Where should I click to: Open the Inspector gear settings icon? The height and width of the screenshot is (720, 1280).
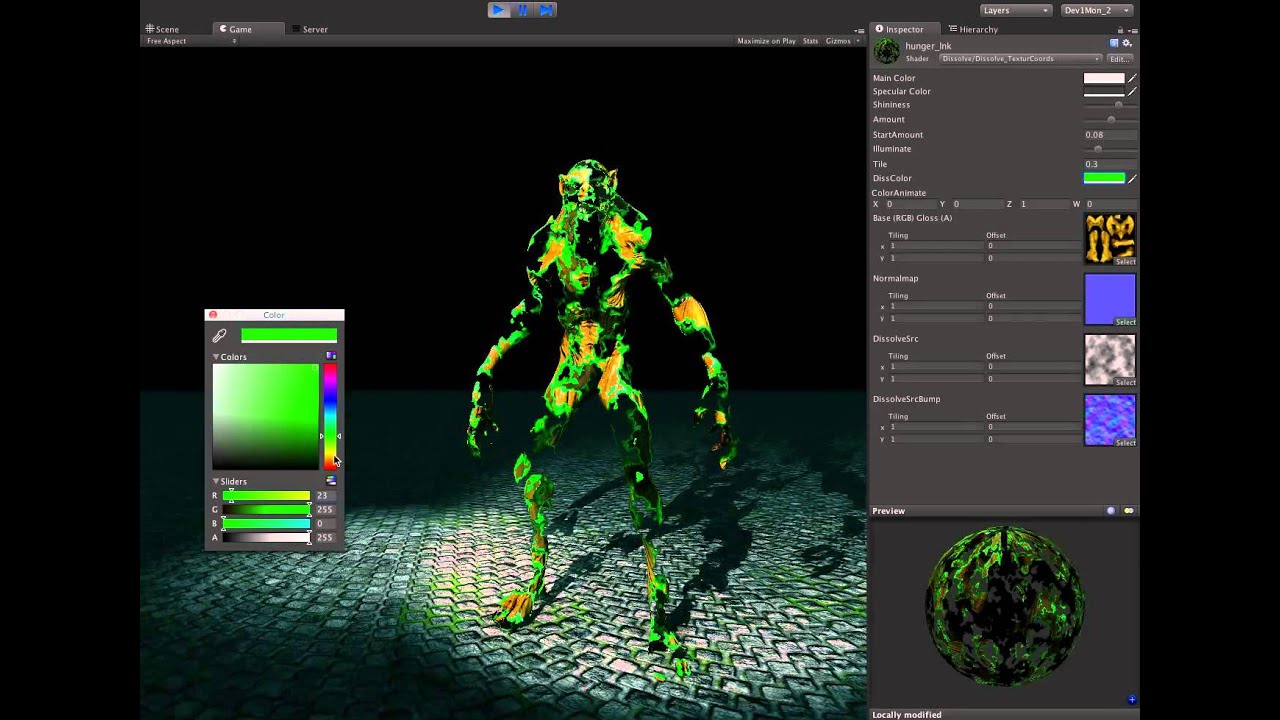pos(1127,43)
